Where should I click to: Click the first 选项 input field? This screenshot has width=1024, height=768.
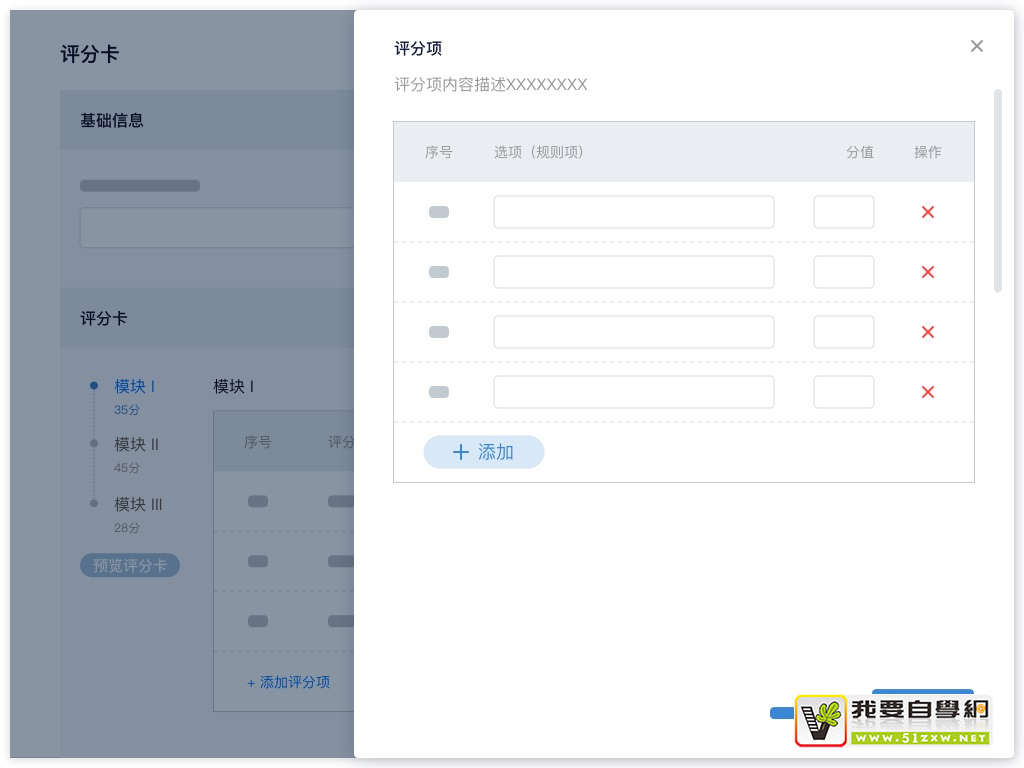click(633, 212)
